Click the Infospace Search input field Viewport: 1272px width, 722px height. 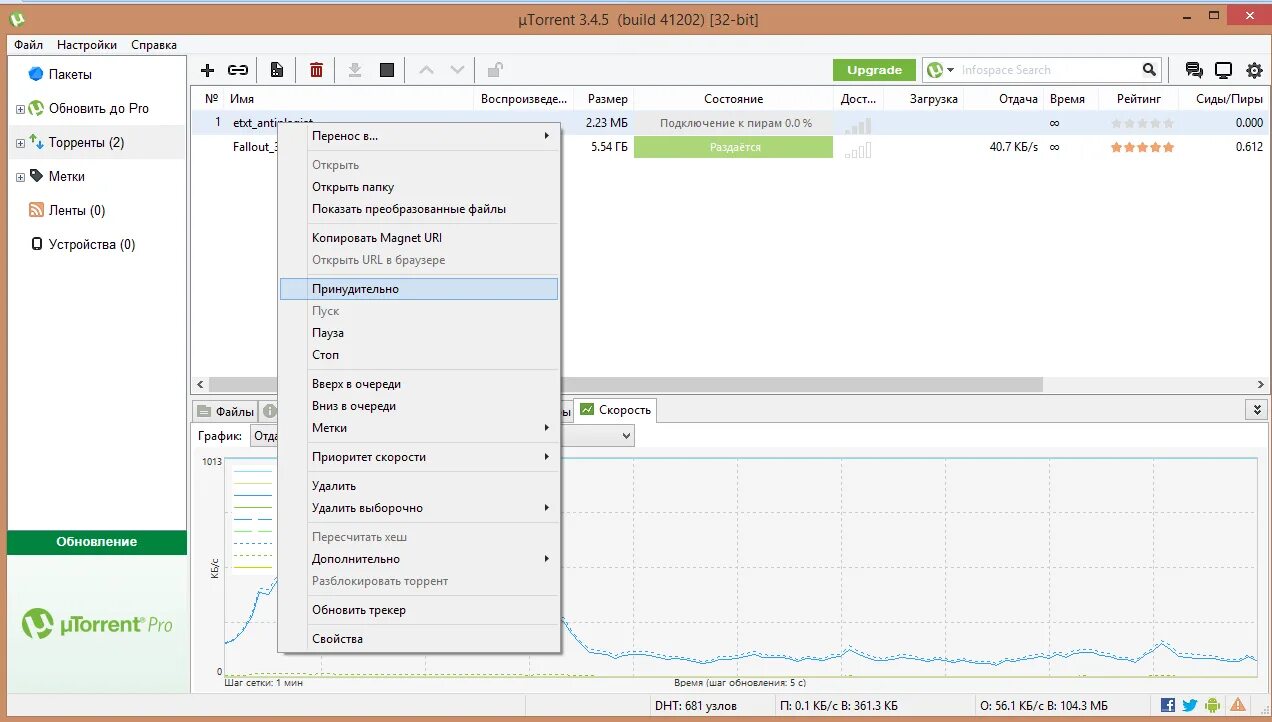click(1049, 70)
